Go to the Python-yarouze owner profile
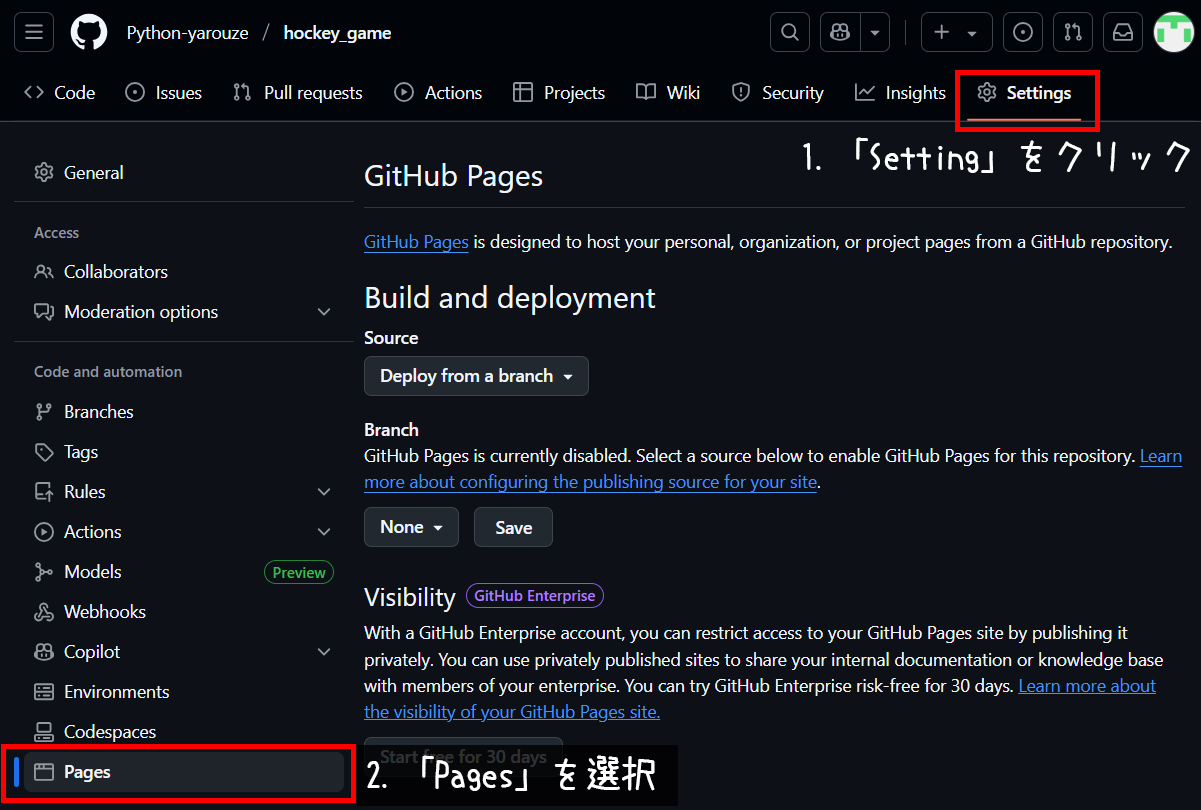The height and width of the screenshot is (810, 1201). (187, 33)
